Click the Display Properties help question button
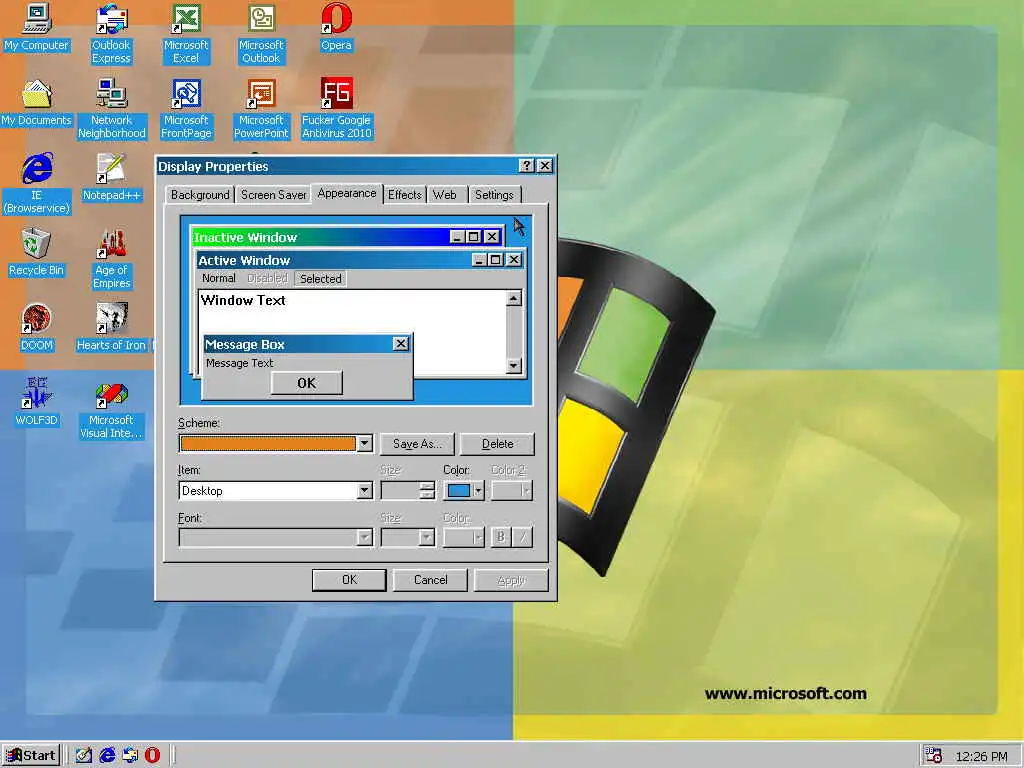Screen dimensions: 1024x768 [526, 166]
